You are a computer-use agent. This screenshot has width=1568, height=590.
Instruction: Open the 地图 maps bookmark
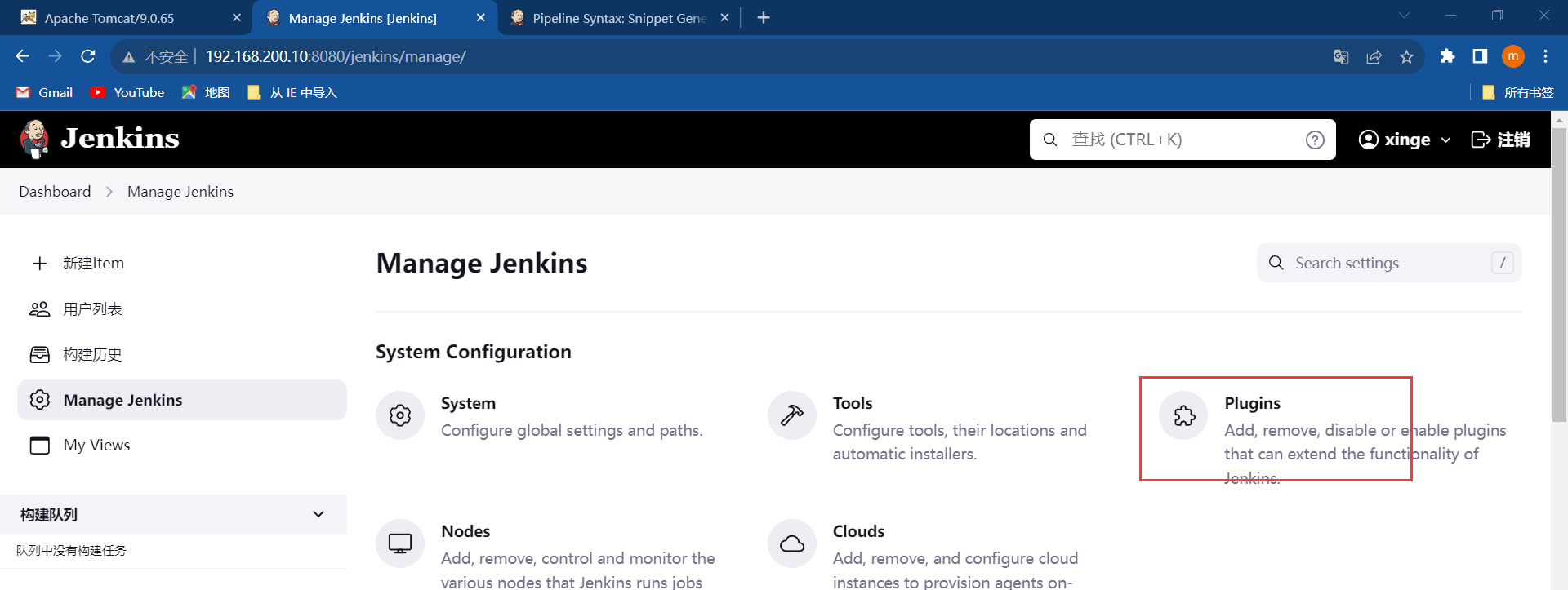pos(206,92)
